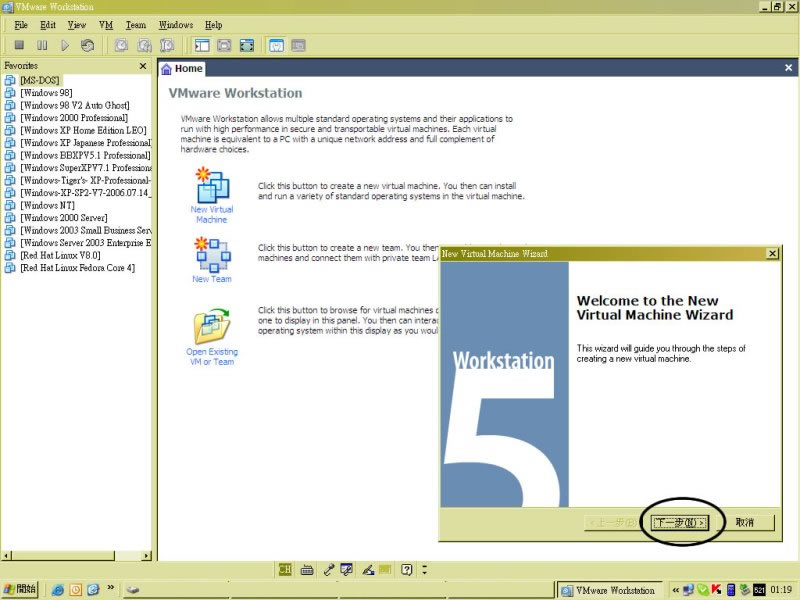
Task: Click the Suspend pause toolbar icon
Action: tap(42, 45)
